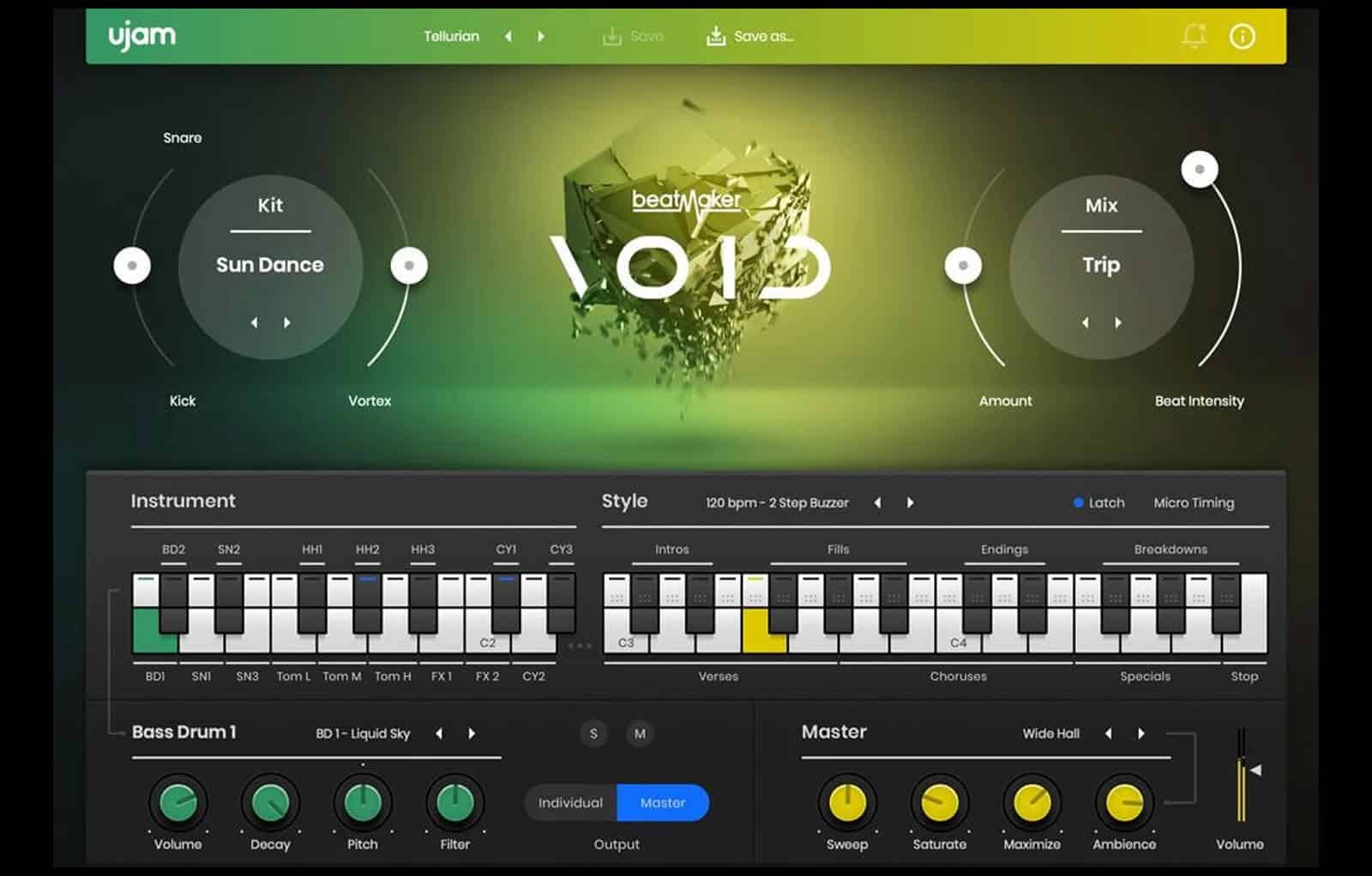
Task: Click the Sun Dance kit name
Action: tap(270, 265)
